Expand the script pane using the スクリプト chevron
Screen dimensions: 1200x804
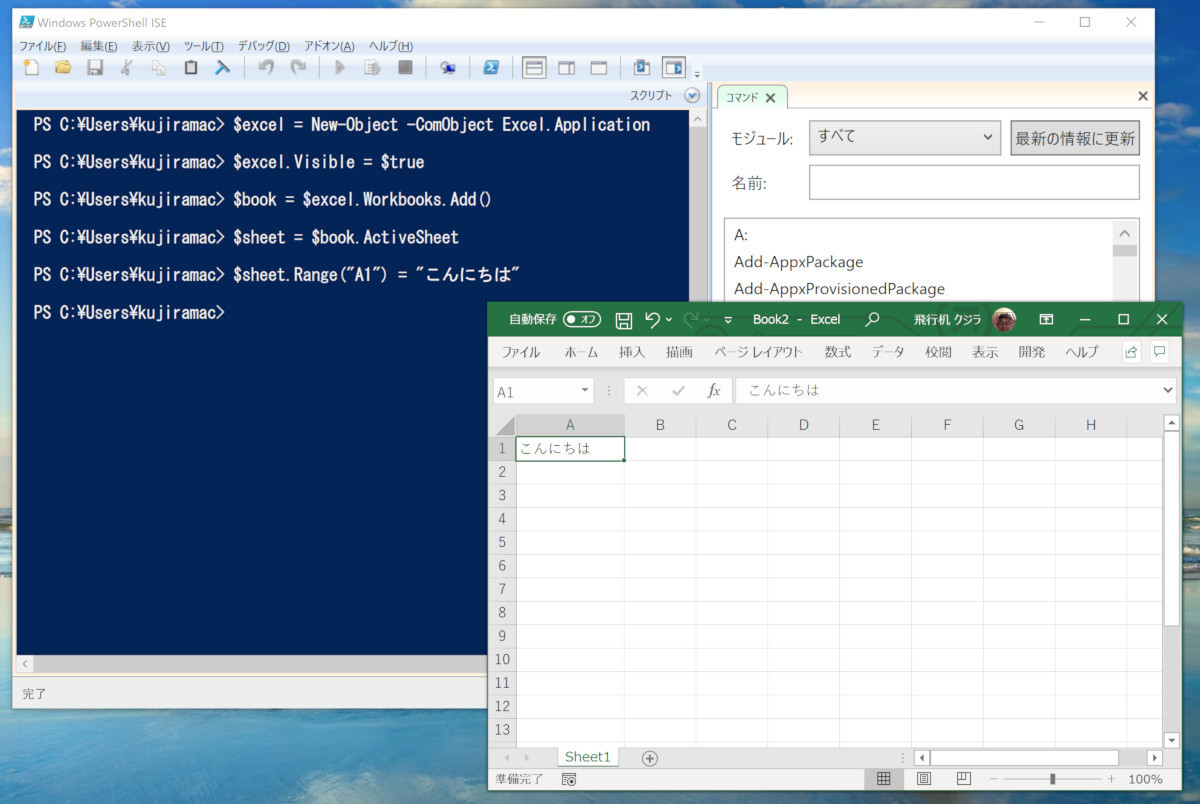click(692, 96)
